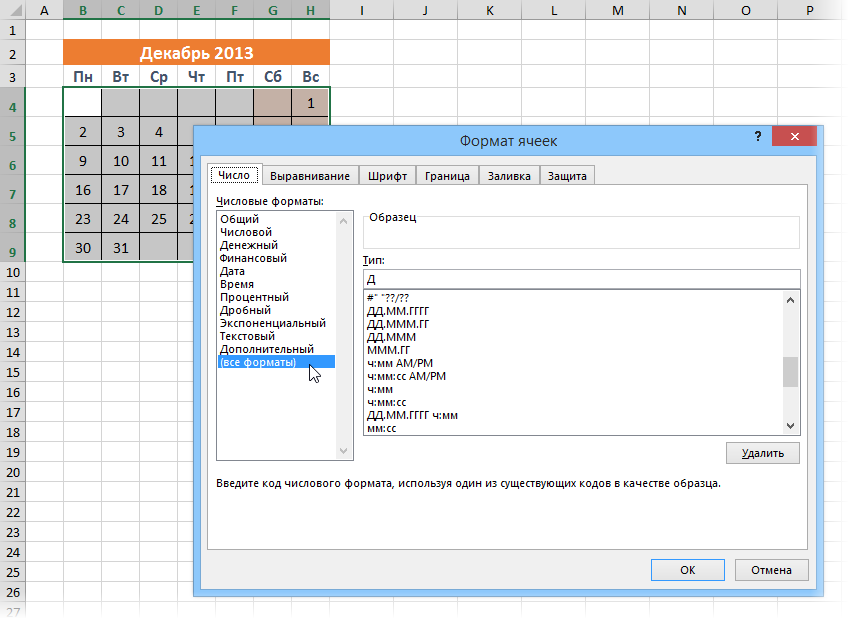Click the category list scroll down arrow
The width and height of the screenshot is (849, 619).
(x=345, y=452)
